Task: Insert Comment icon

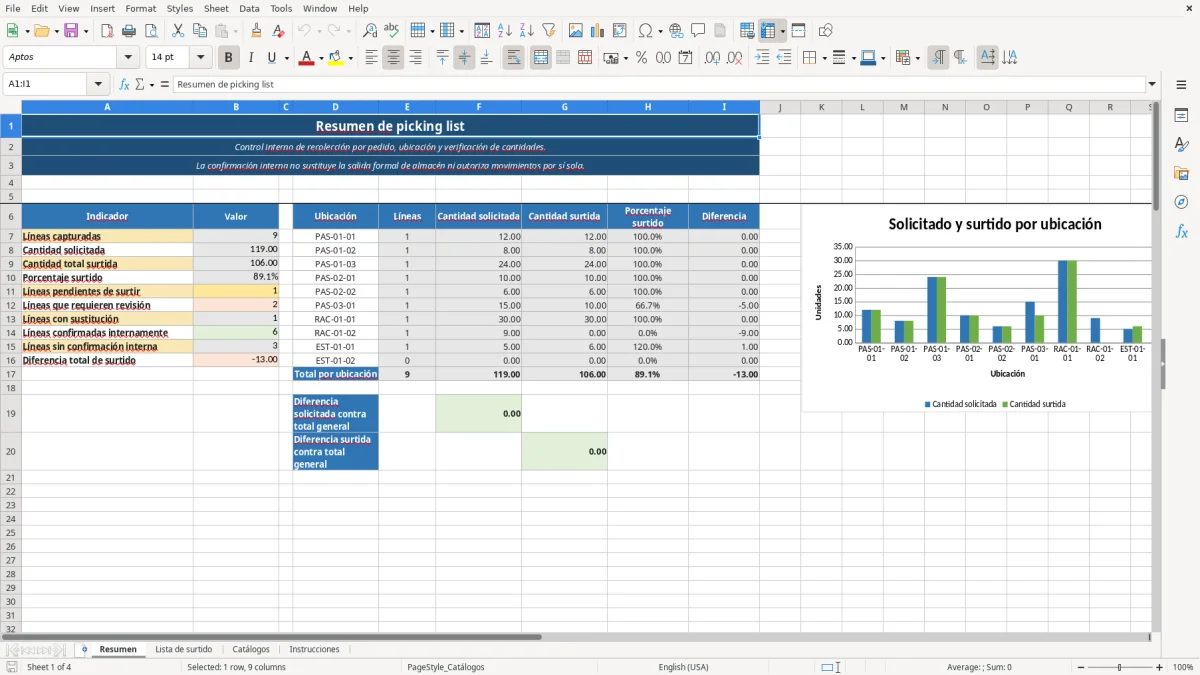Action: coord(698,31)
